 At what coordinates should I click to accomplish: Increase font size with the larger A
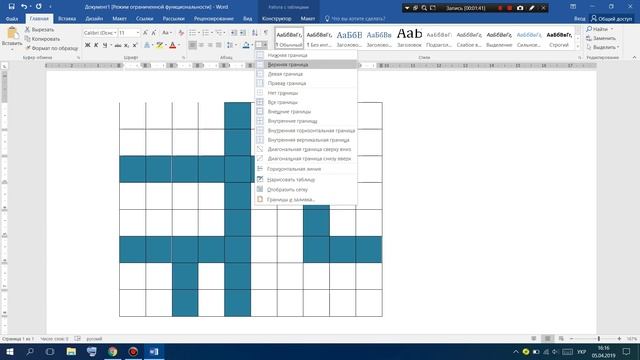coord(145,33)
